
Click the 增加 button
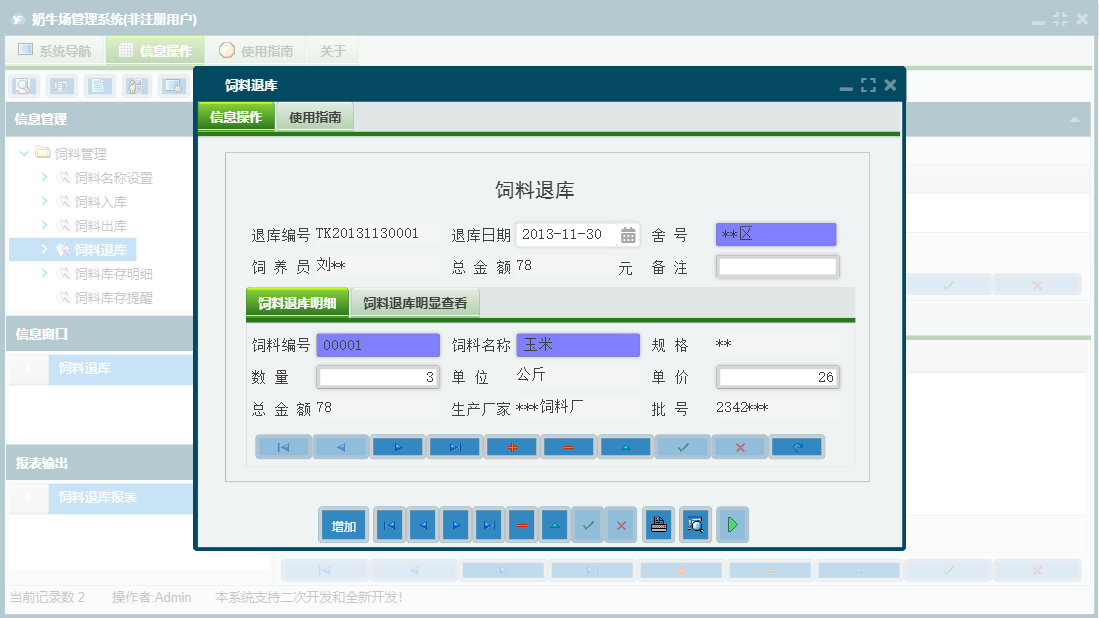click(x=344, y=525)
